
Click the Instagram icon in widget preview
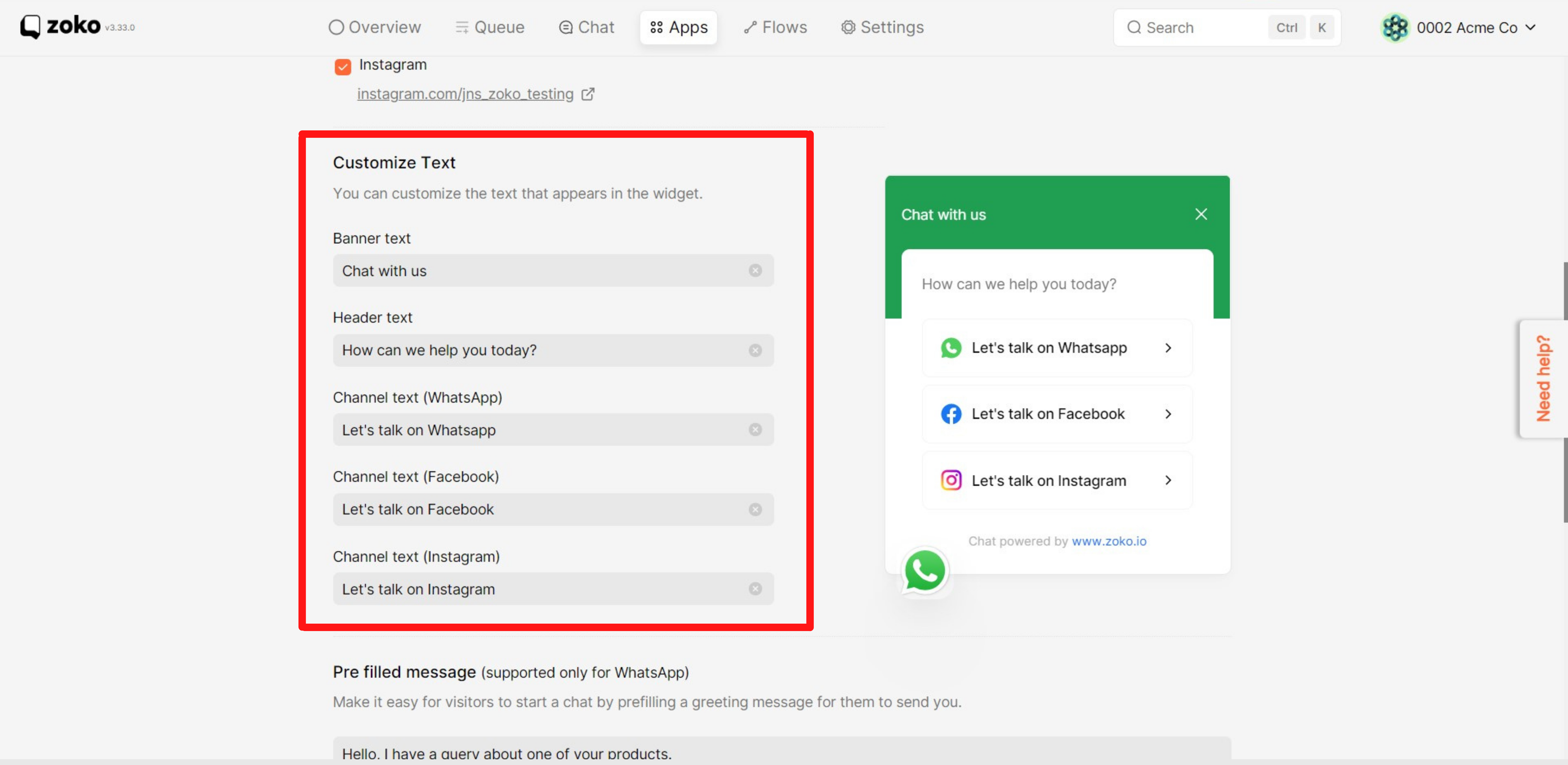[951, 480]
